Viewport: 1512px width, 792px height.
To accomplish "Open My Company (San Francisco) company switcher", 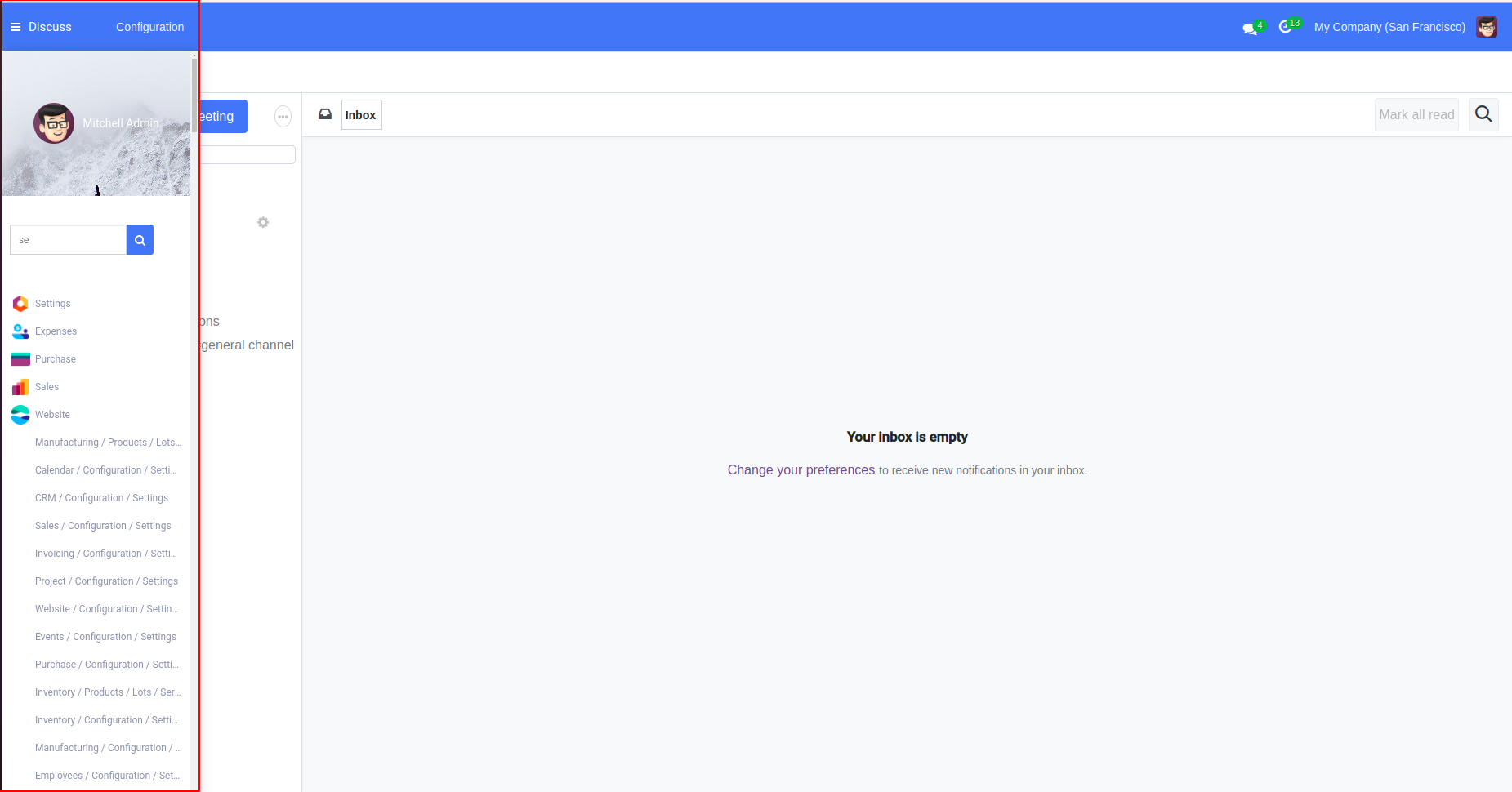I will (x=1389, y=27).
